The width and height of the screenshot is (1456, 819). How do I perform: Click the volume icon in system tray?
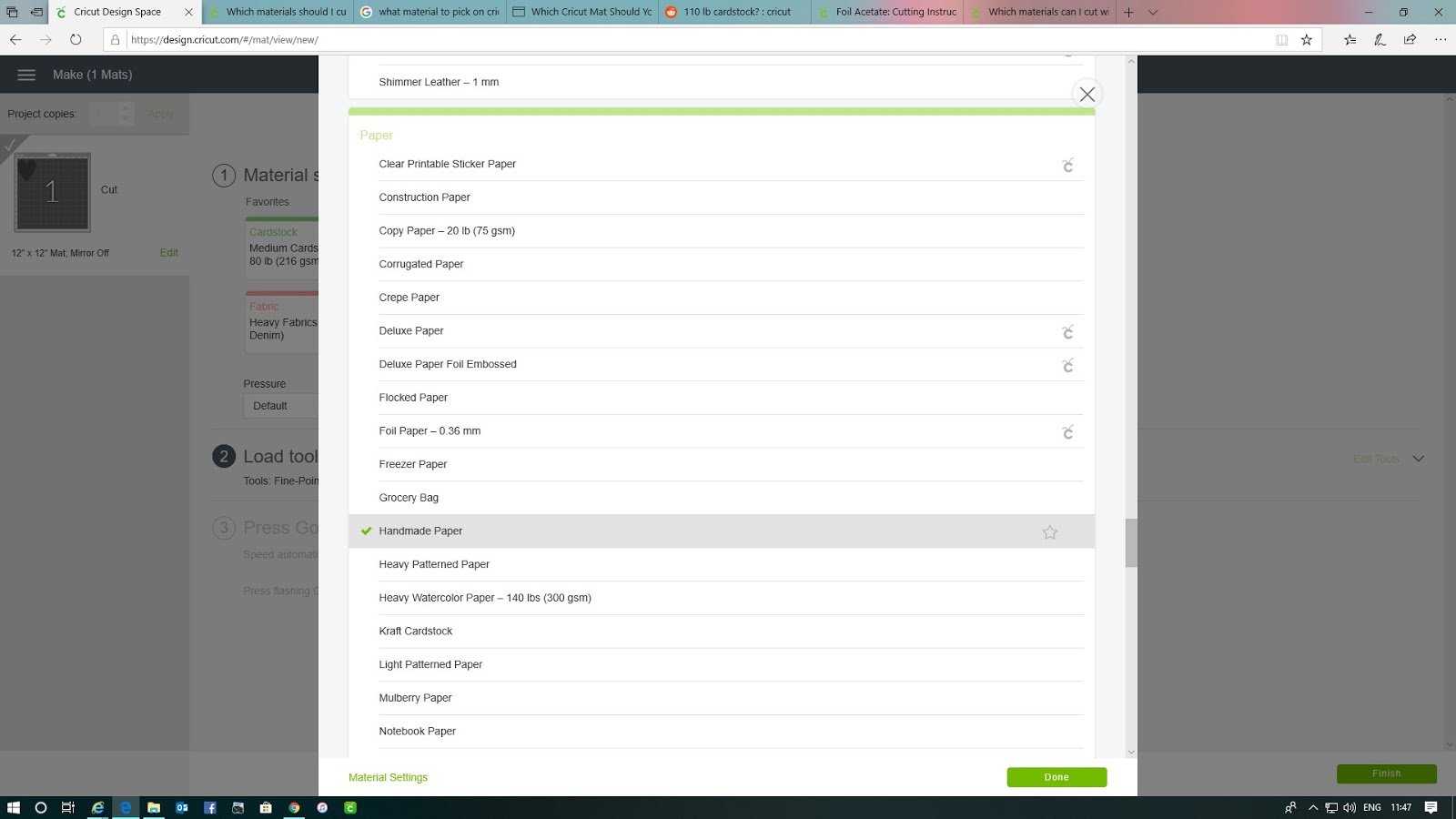coord(1350,807)
